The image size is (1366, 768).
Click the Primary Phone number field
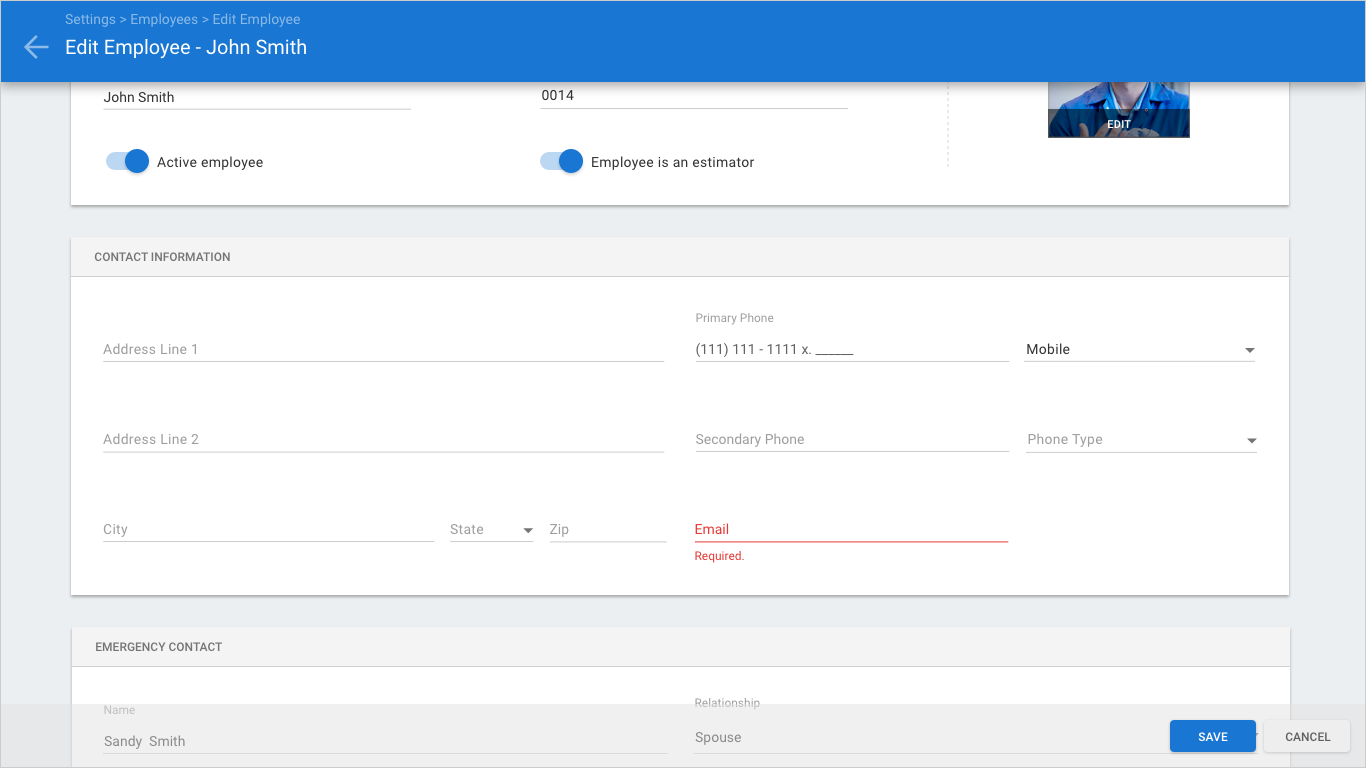coord(851,350)
